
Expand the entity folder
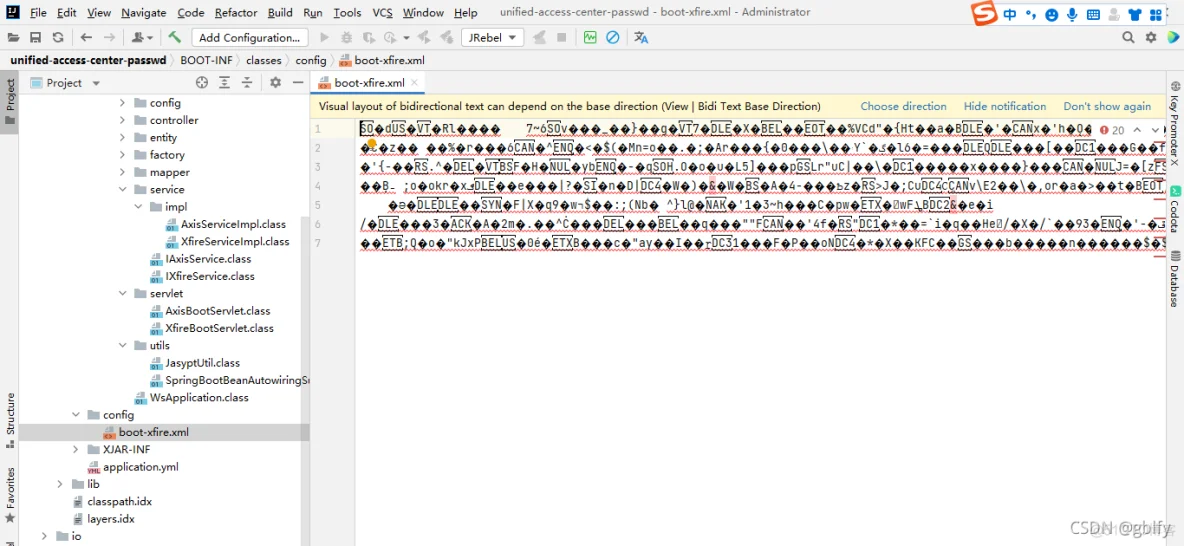122,137
